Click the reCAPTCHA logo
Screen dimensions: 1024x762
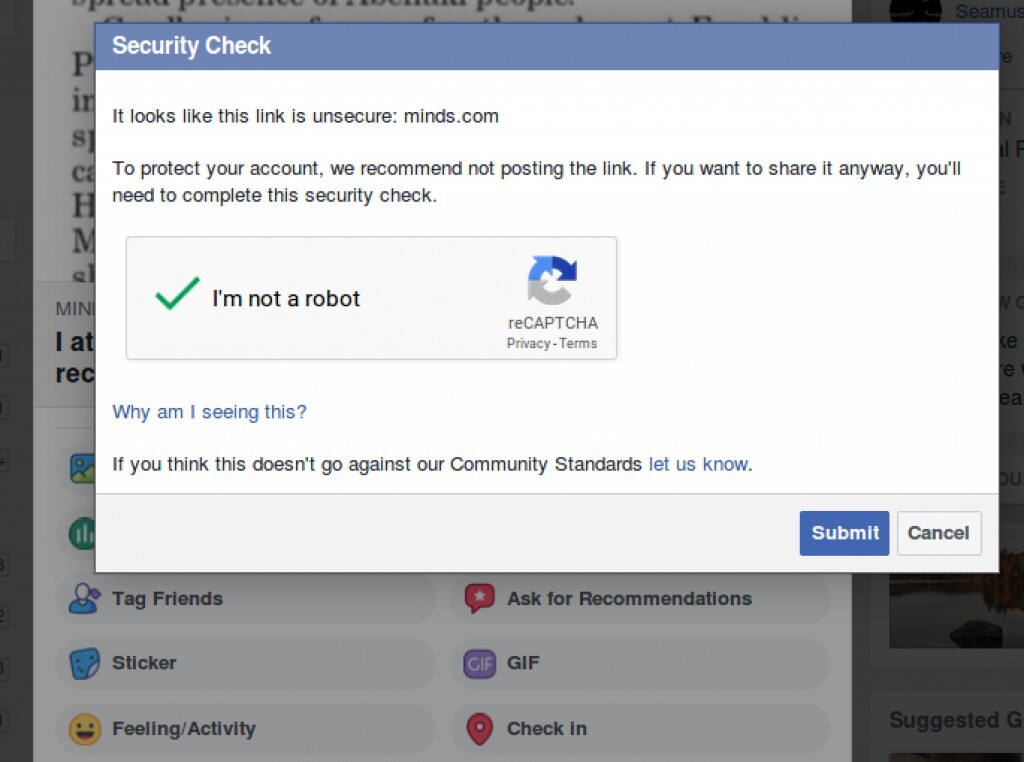(x=552, y=280)
